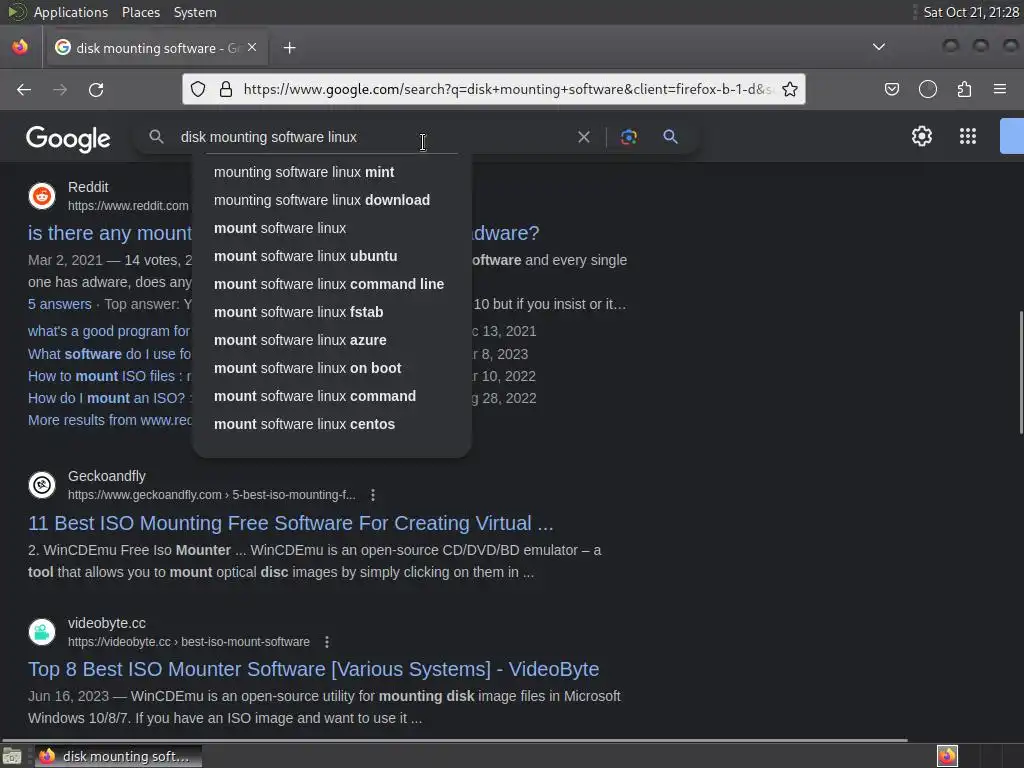Click the videobyte.cc result favicon

pyautogui.click(x=42, y=632)
